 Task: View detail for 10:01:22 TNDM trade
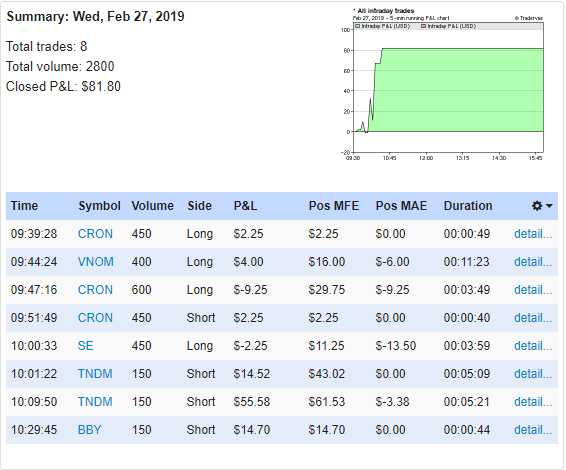533,374
